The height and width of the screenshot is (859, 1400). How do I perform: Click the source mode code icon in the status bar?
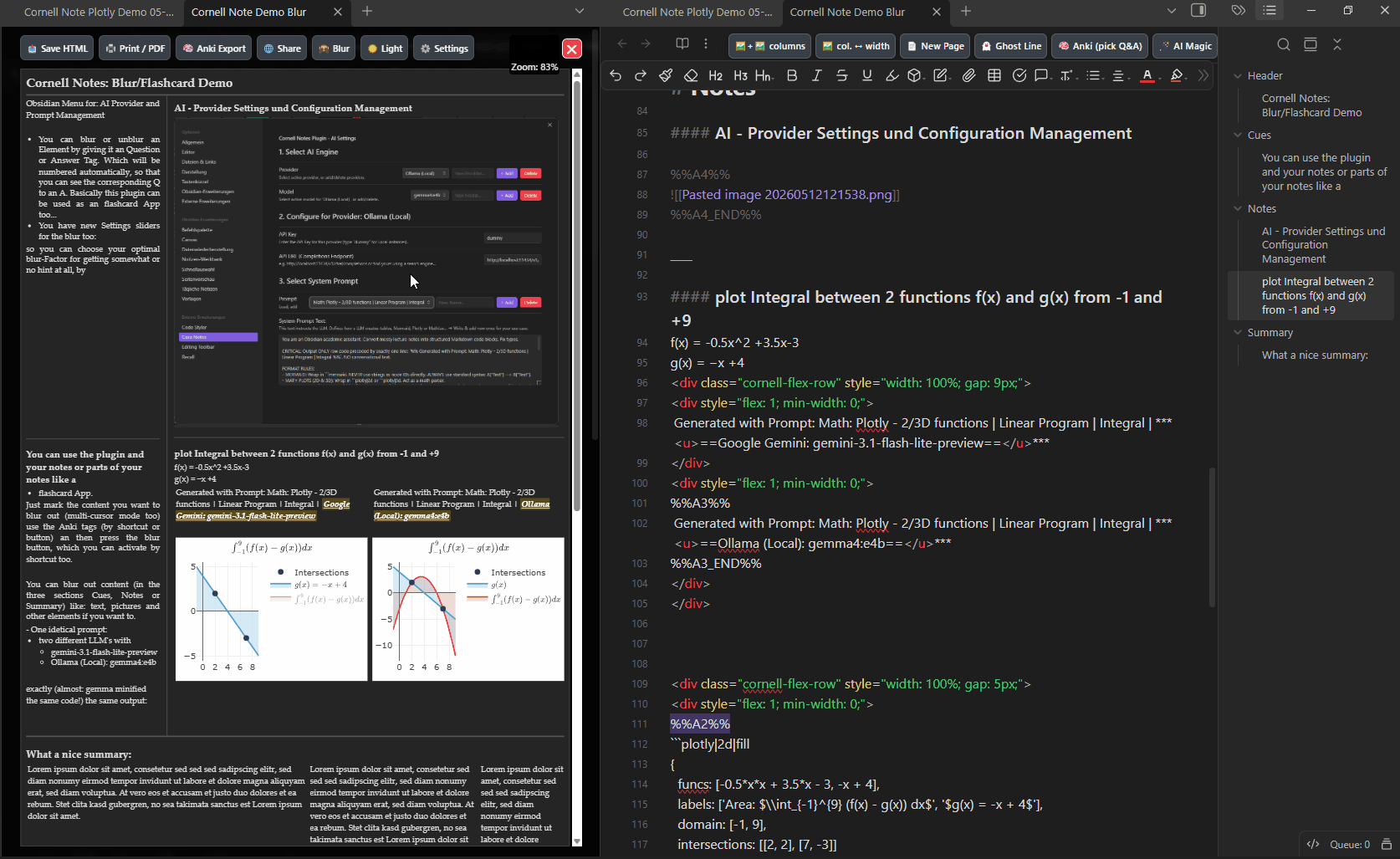click(1313, 844)
